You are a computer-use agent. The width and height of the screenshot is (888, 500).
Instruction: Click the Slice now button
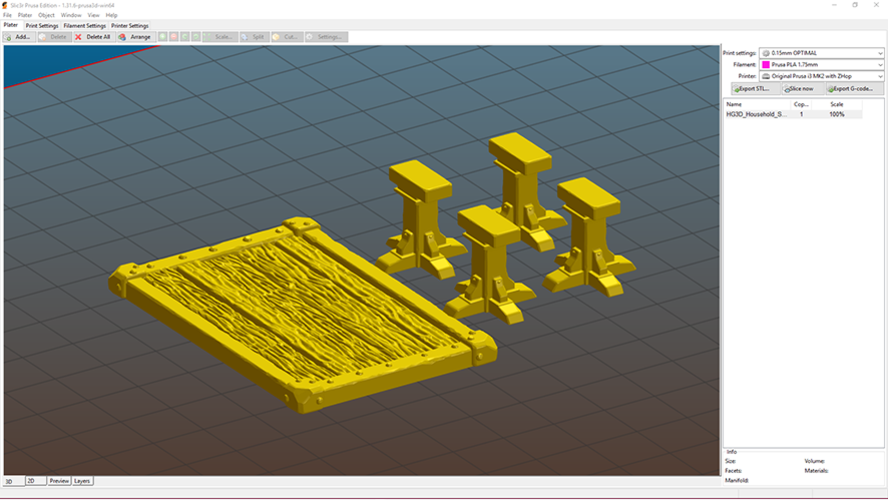pyautogui.click(x=802, y=89)
